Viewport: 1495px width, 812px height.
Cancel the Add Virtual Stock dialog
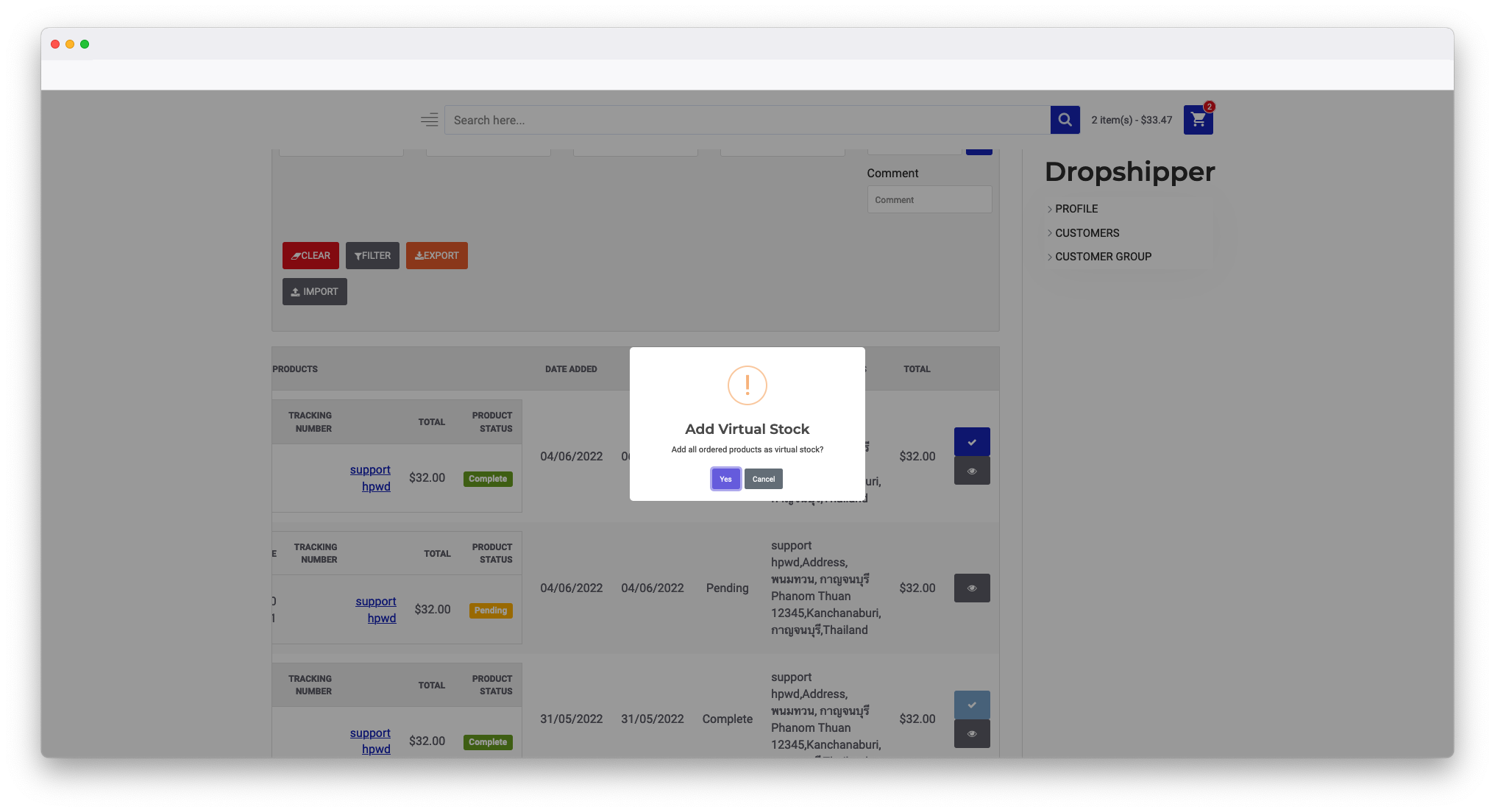(763, 479)
